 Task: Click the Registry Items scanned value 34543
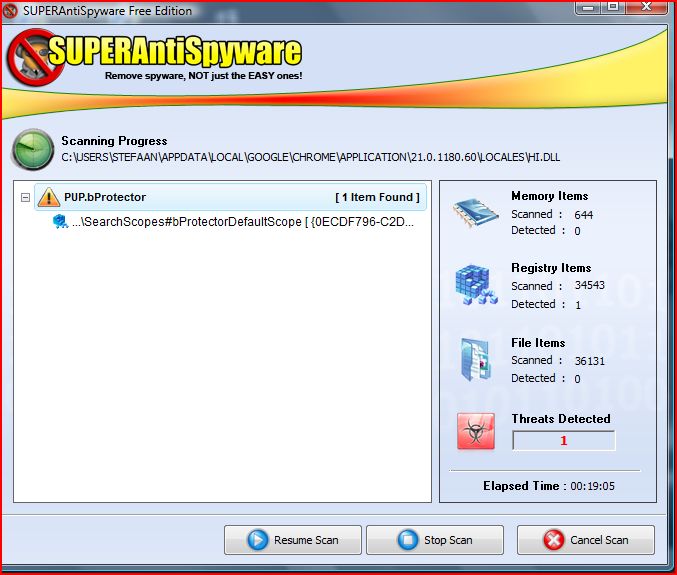[x=589, y=285]
